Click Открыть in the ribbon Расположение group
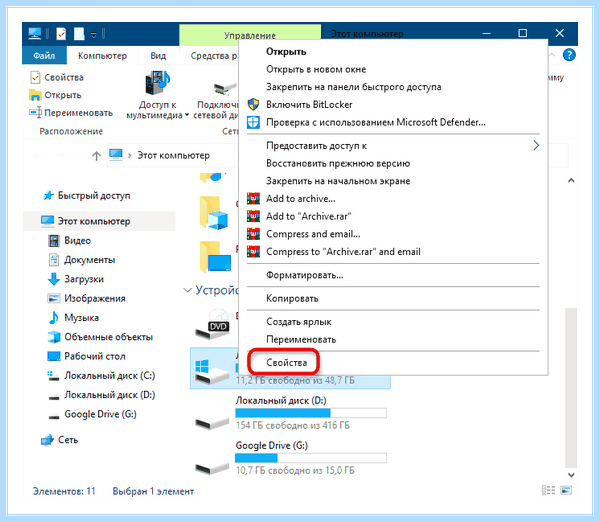600x522 pixels. coord(55,95)
